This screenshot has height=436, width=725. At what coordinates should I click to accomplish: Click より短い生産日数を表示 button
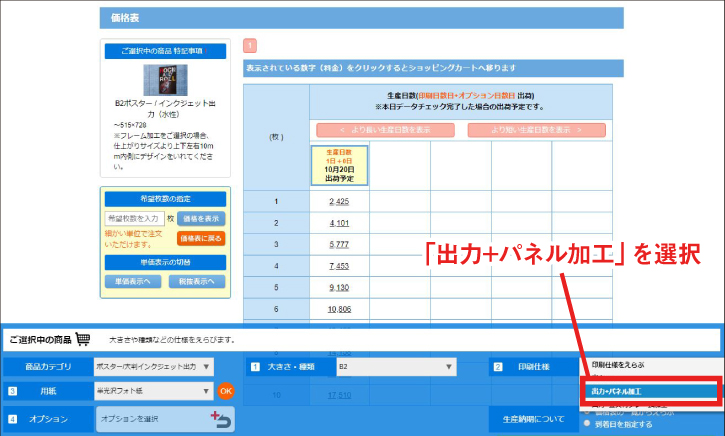(x=536, y=130)
